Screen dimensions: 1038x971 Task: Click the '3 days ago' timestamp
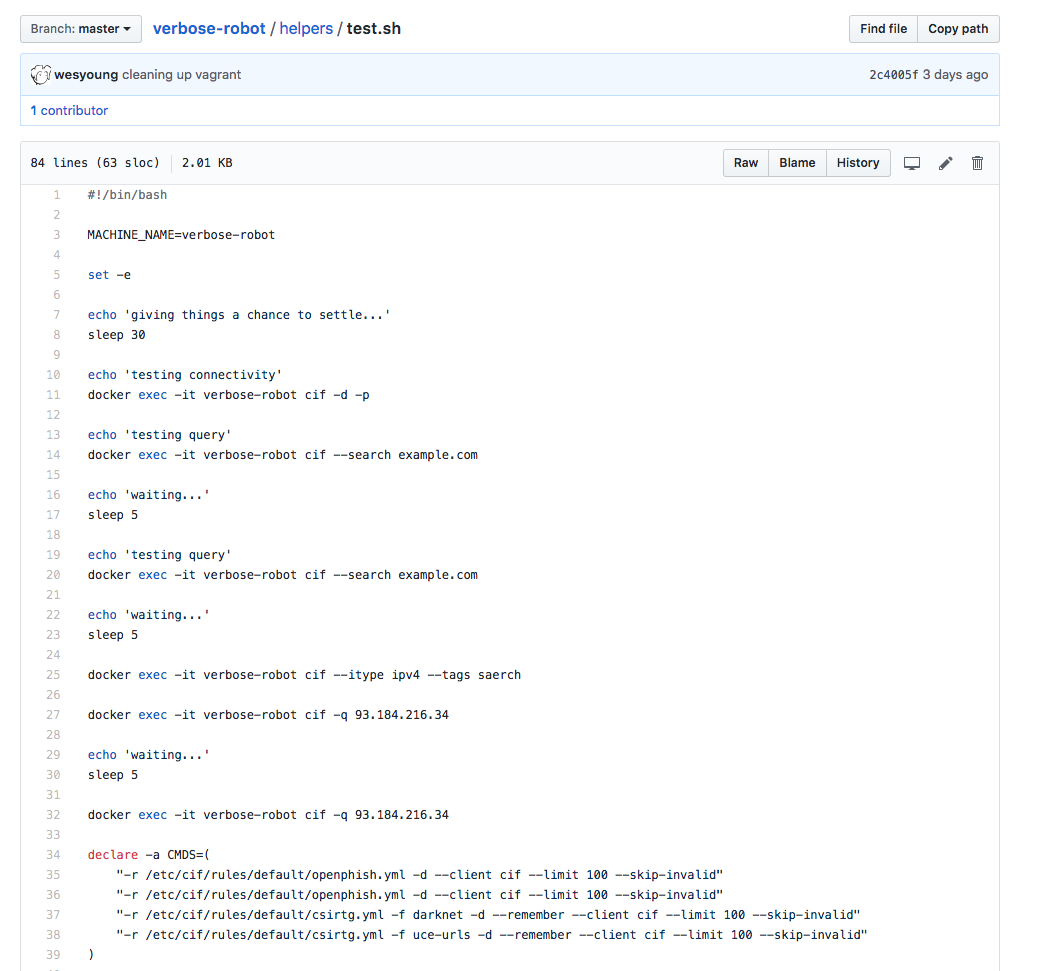[955, 75]
